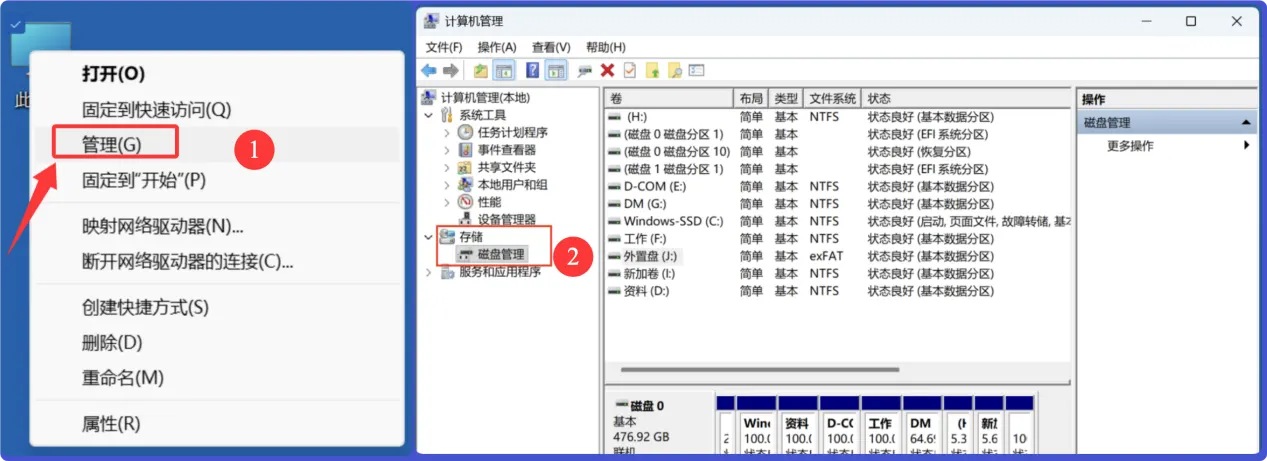Screen dimensions: 1267x461
Task: Select the Windows-SSD (C:) volume row
Action: pos(838,221)
